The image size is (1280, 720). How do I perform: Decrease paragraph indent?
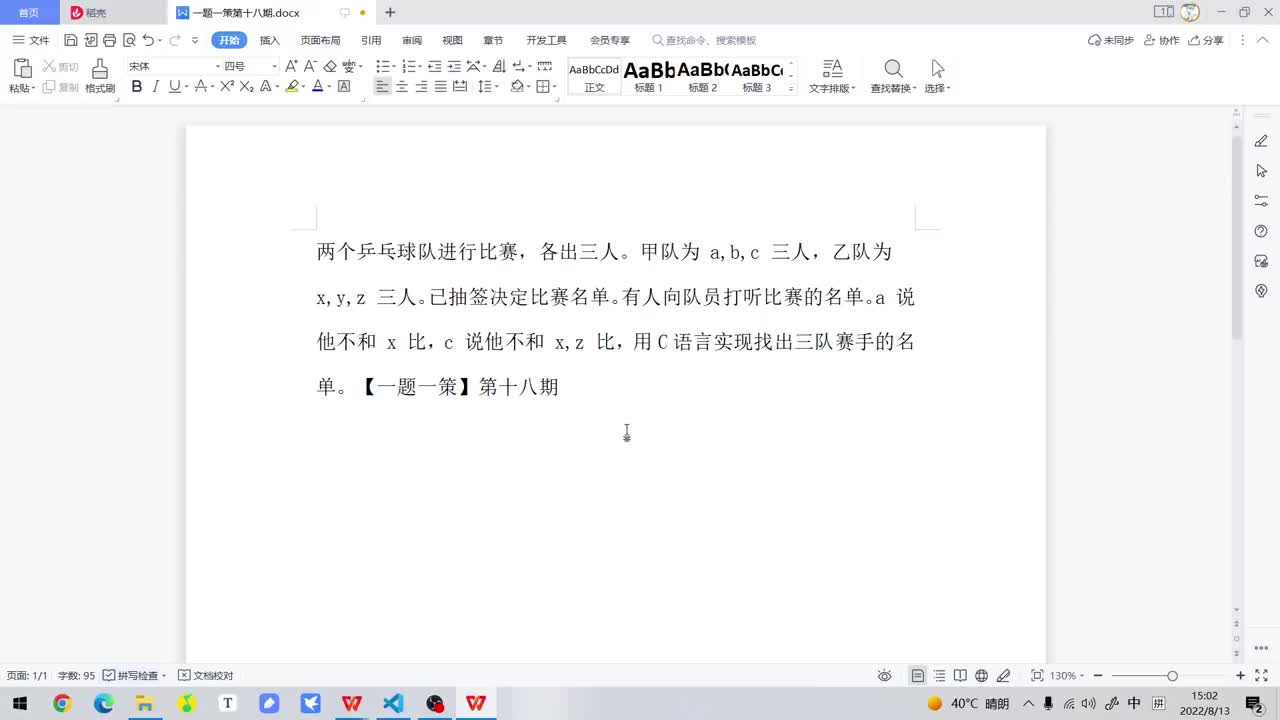pos(435,66)
